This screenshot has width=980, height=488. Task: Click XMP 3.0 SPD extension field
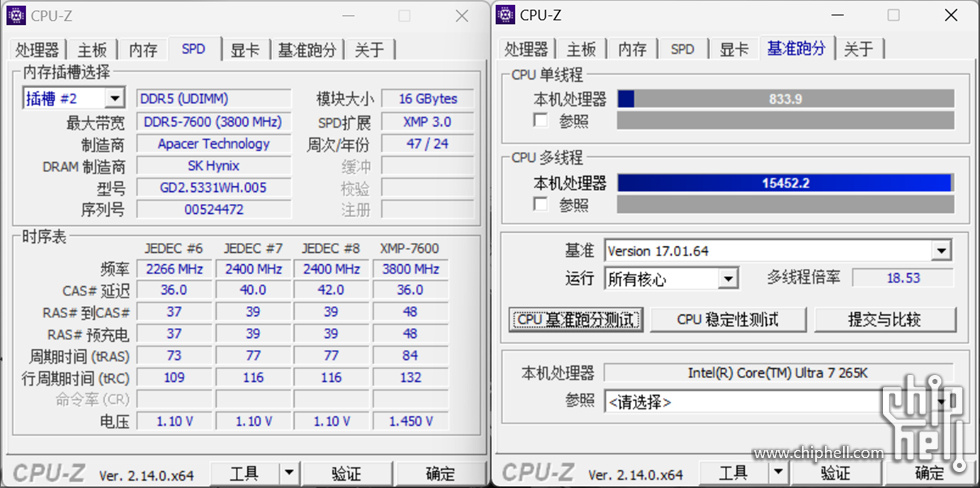click(x=428, y=122)
